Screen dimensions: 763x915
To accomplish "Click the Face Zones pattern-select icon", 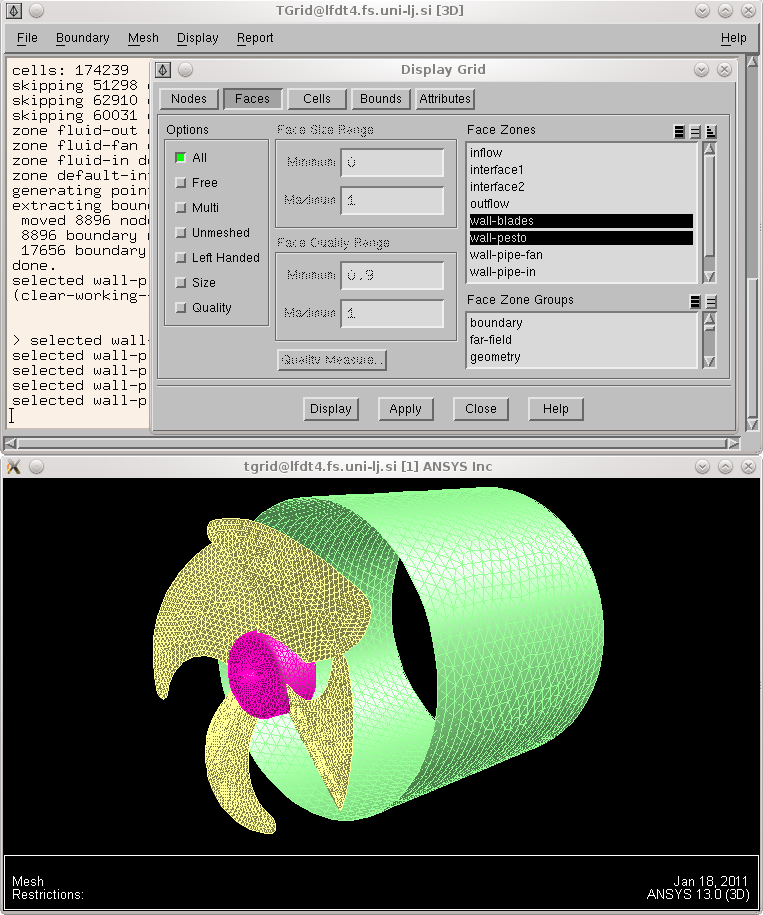I will click(711, 131).
